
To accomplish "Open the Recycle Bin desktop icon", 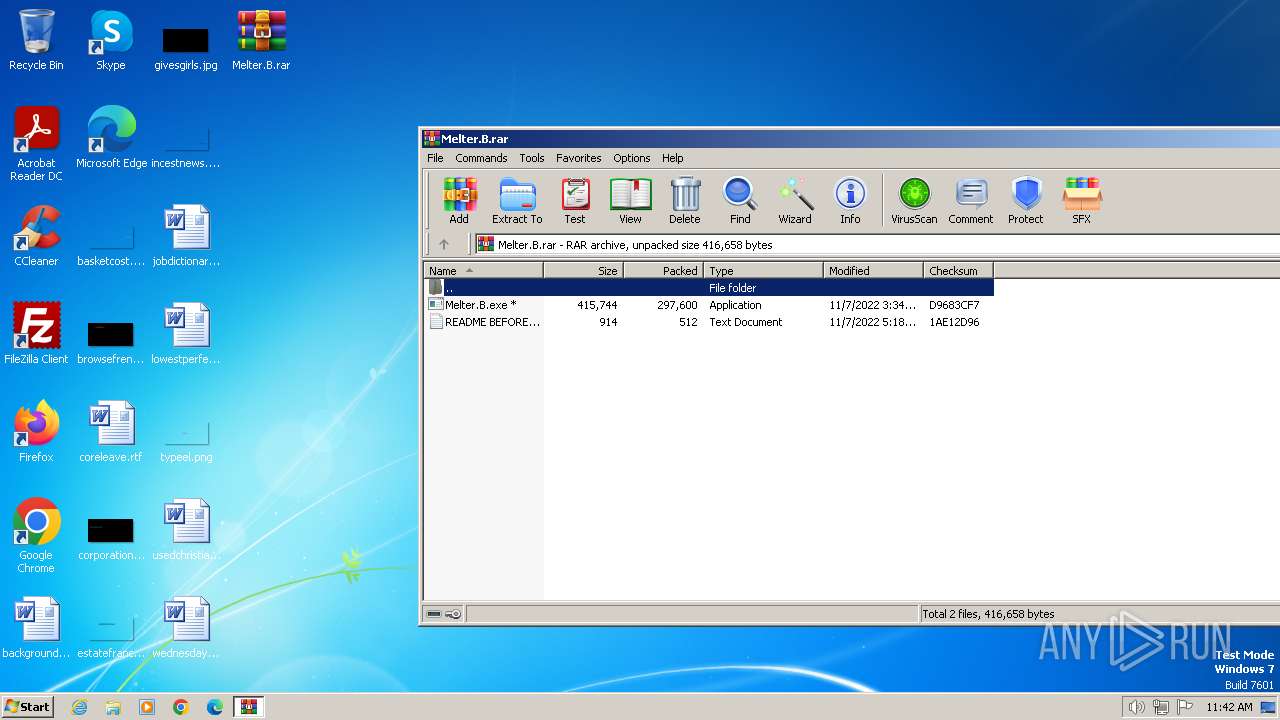I will point(36,41).
